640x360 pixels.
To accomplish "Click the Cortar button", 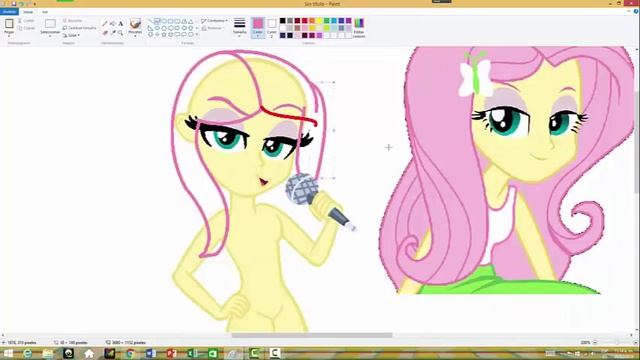I will [x=27, y=20].
